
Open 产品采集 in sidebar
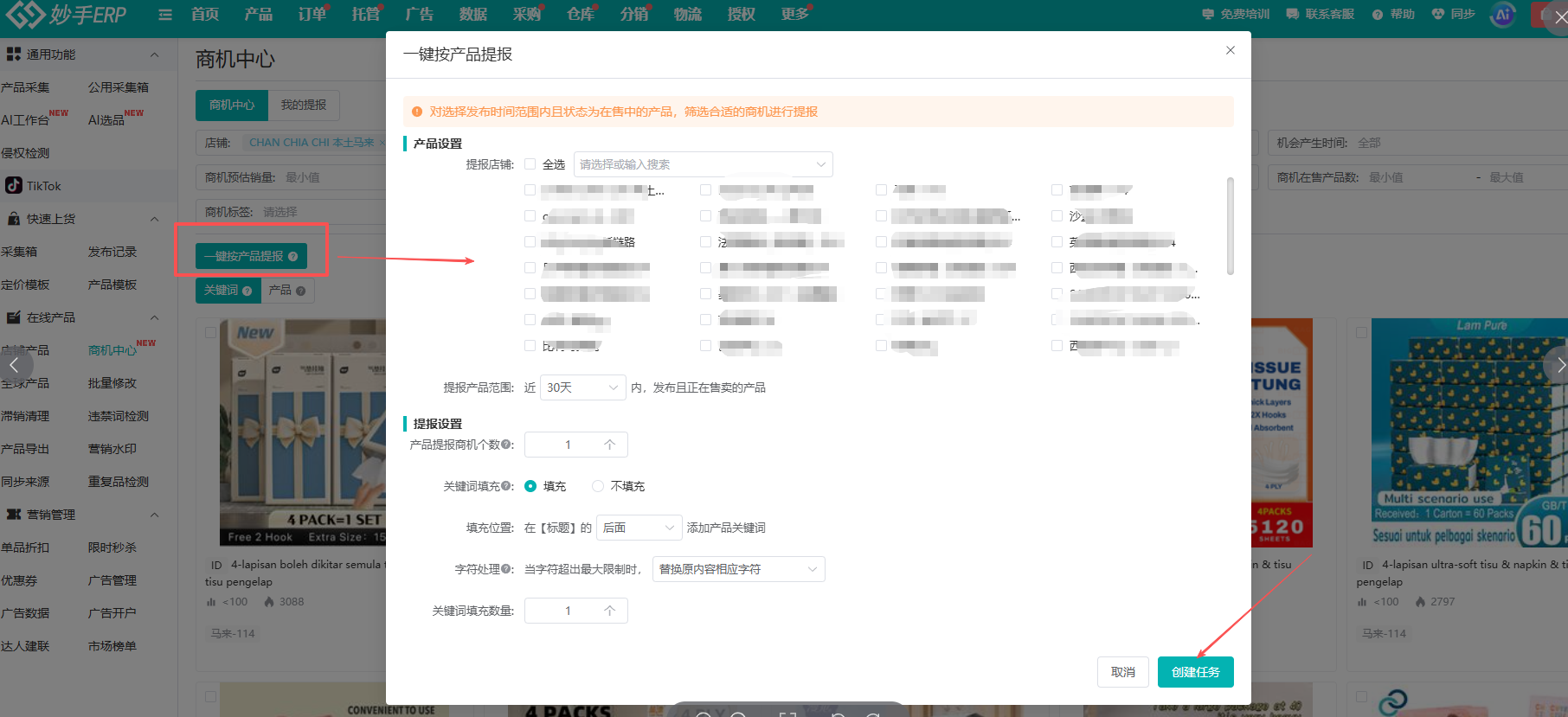pos(26,87)
